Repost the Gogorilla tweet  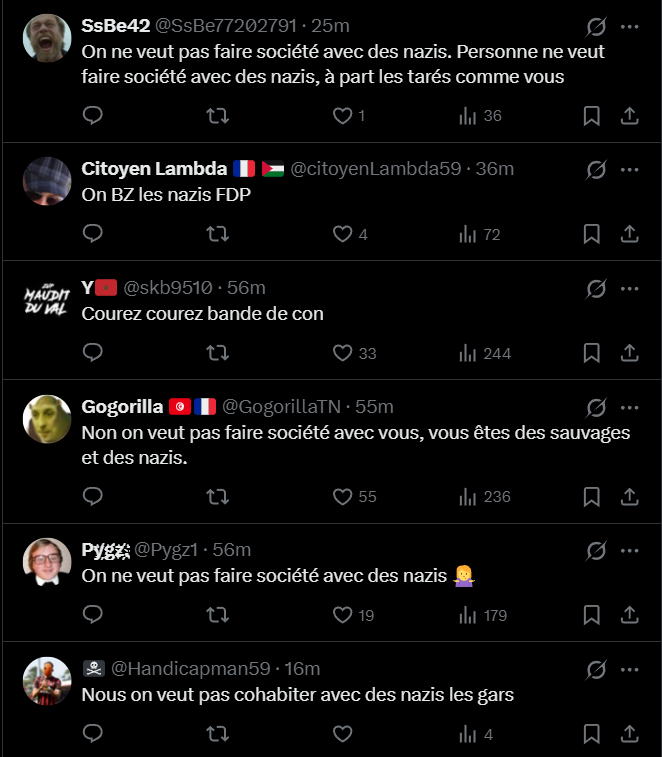(217, 497)
